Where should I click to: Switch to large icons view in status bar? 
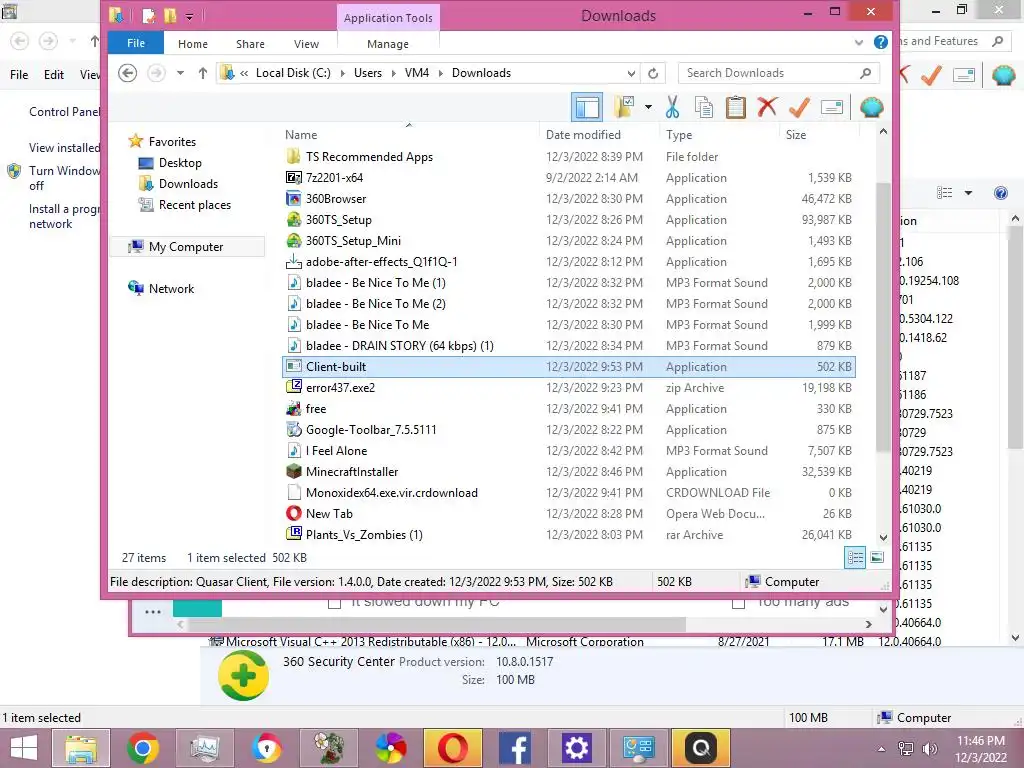pos(877,558)
